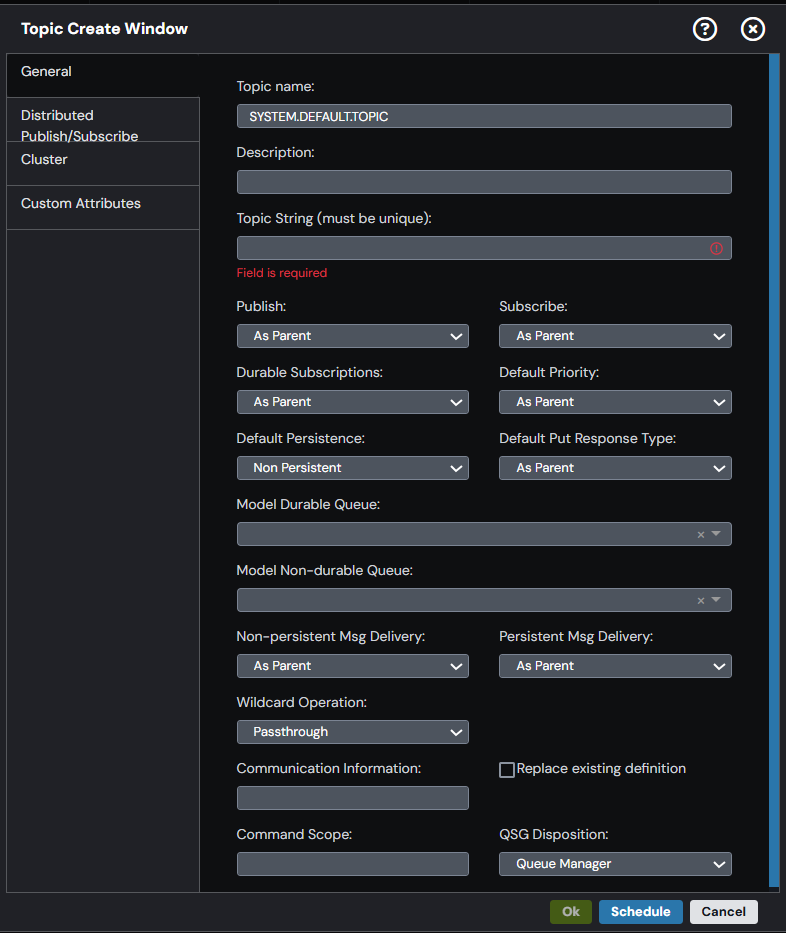Clear the Model Durable Queue selection
The height and width of the screenshot is (933, 786).
[701, 534]
